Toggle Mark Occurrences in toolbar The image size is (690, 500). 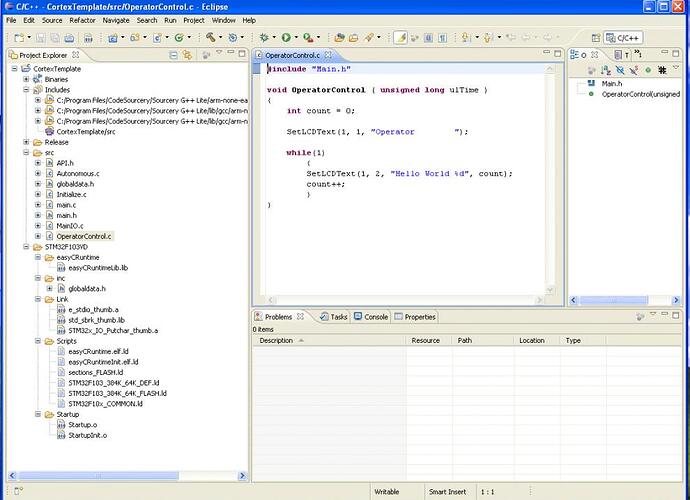point(400,38)
